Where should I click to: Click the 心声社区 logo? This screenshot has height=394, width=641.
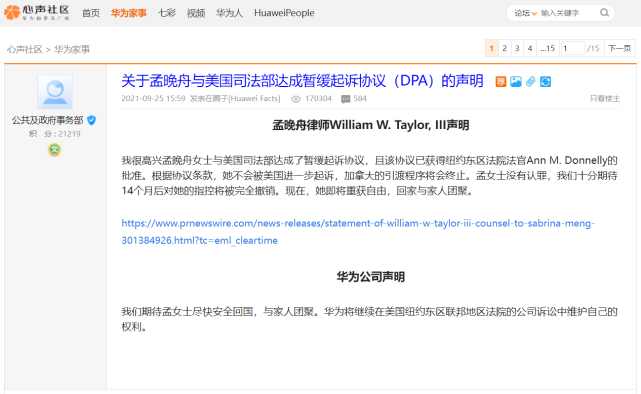click(37, 13)
